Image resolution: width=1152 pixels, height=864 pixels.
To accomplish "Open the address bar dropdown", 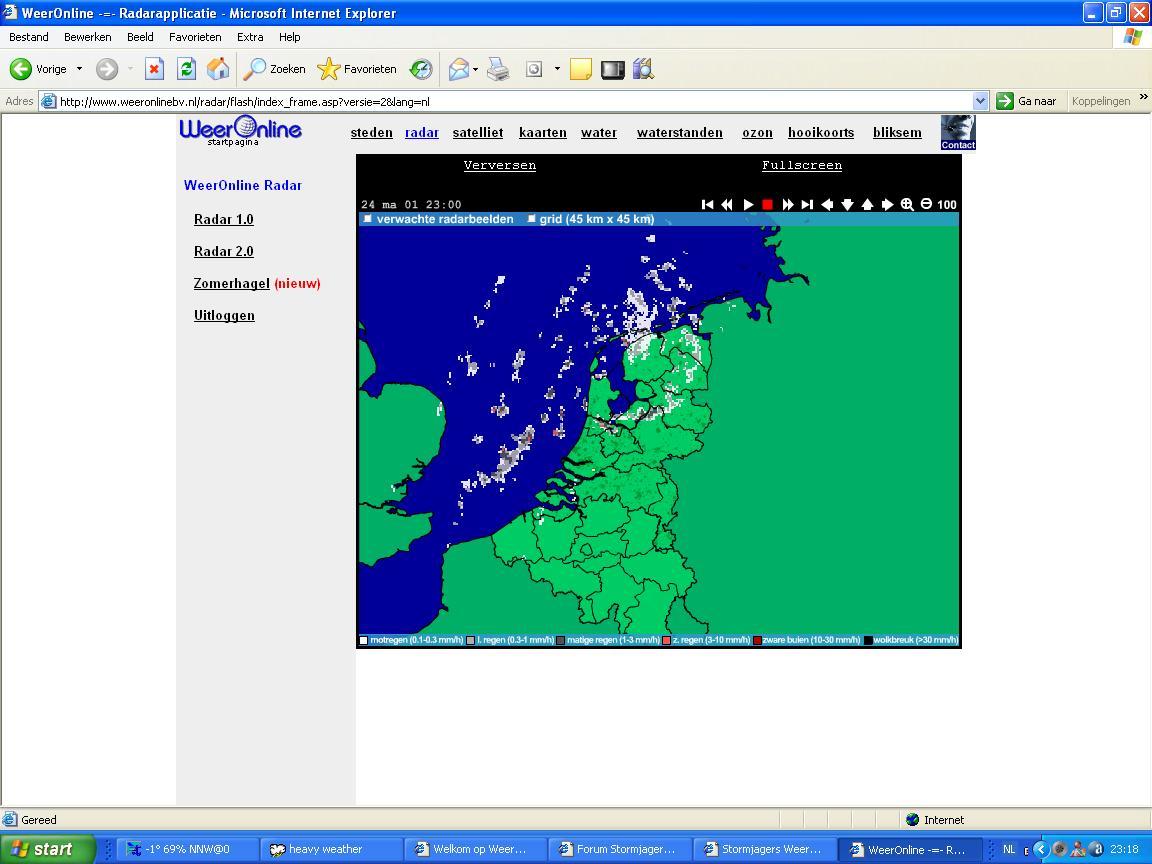I will click(980, 101).
